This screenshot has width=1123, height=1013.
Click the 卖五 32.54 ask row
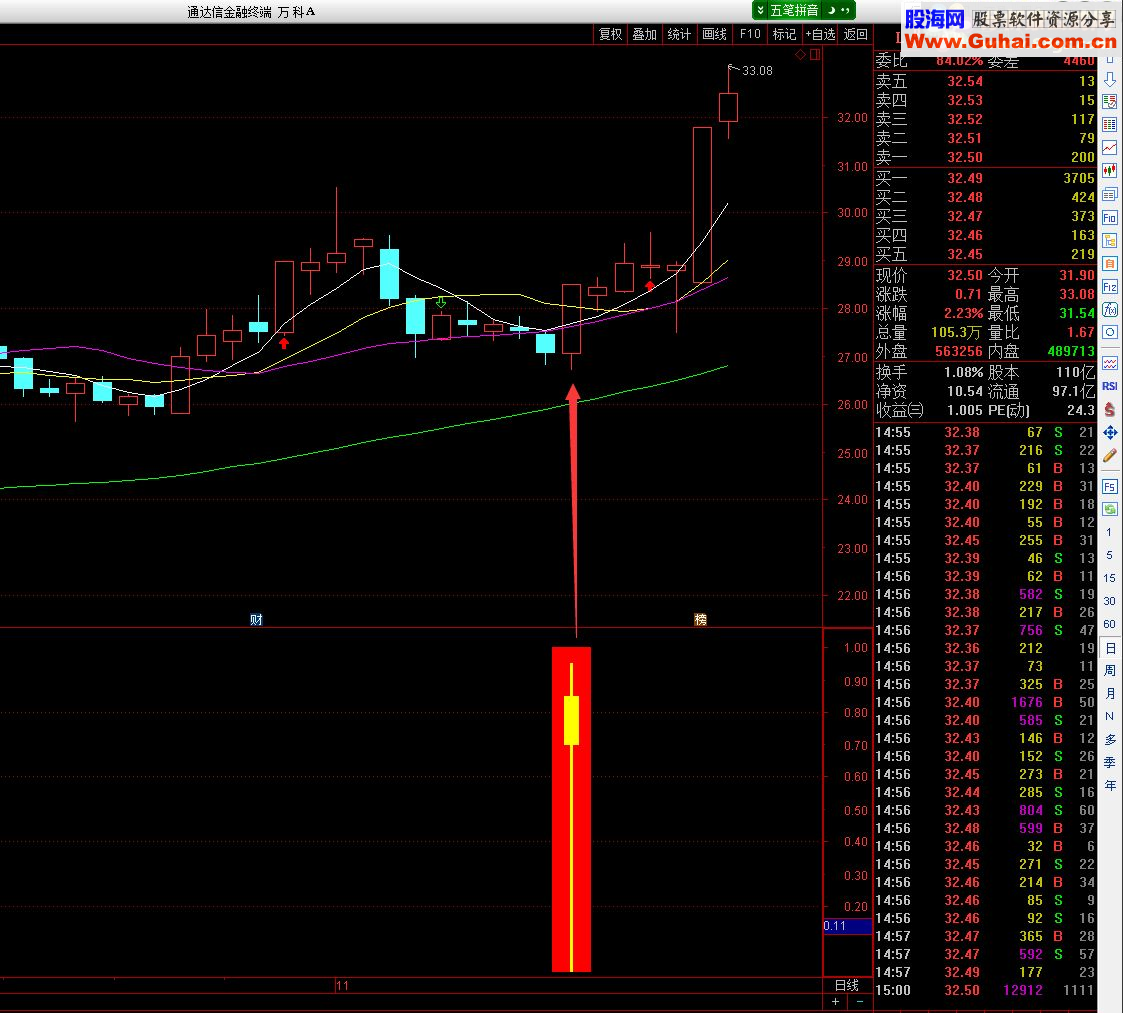click(985, 81)
